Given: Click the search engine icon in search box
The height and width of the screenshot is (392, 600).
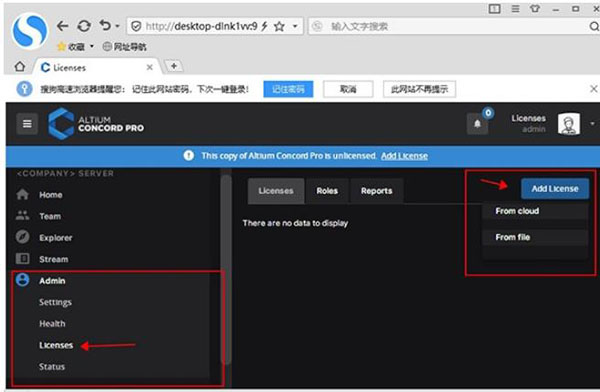Looking at the screenshot, I should (317, 26).
